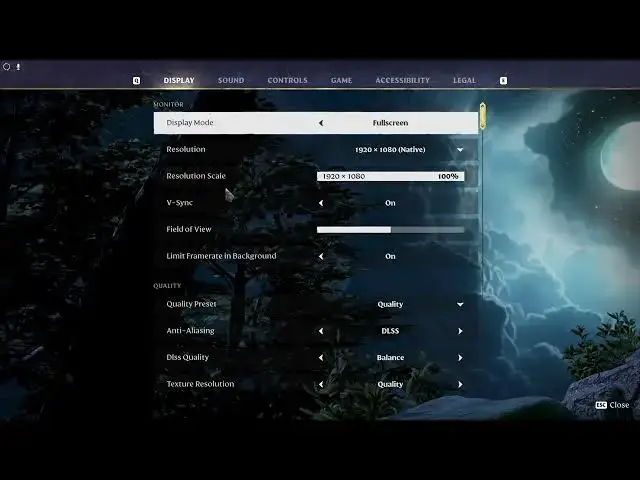Click the V-Sync On value
The height and width of the screenshot is (480, 640).
(390, 203)
